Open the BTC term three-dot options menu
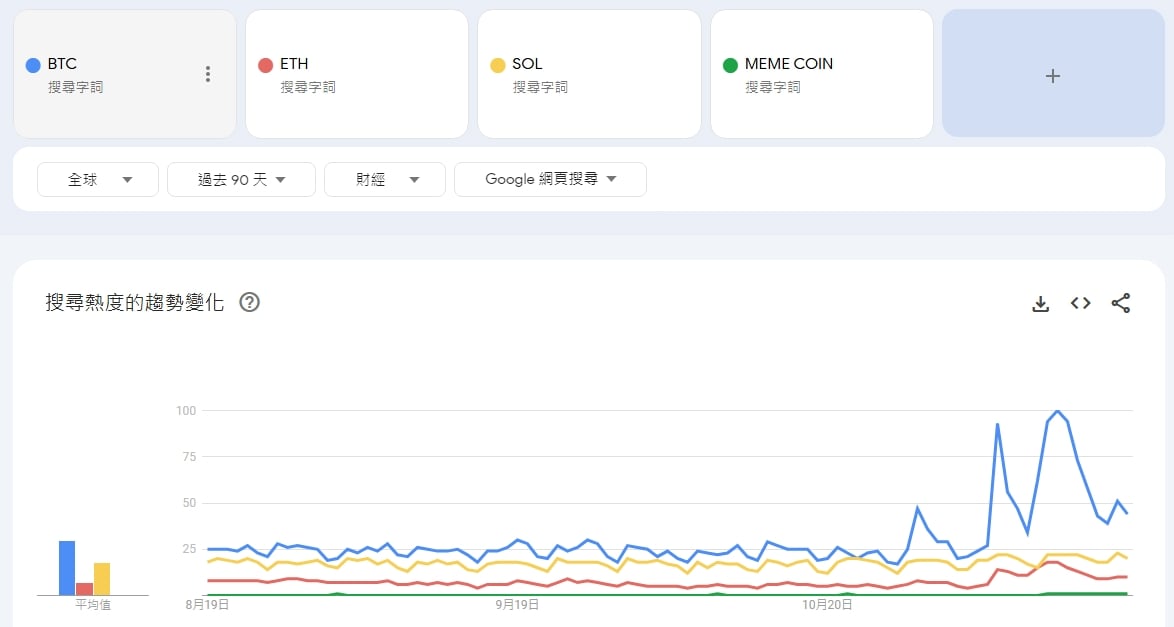This screenshot has height=627, width=1174. pyautogui.click(x=208, y=74)
